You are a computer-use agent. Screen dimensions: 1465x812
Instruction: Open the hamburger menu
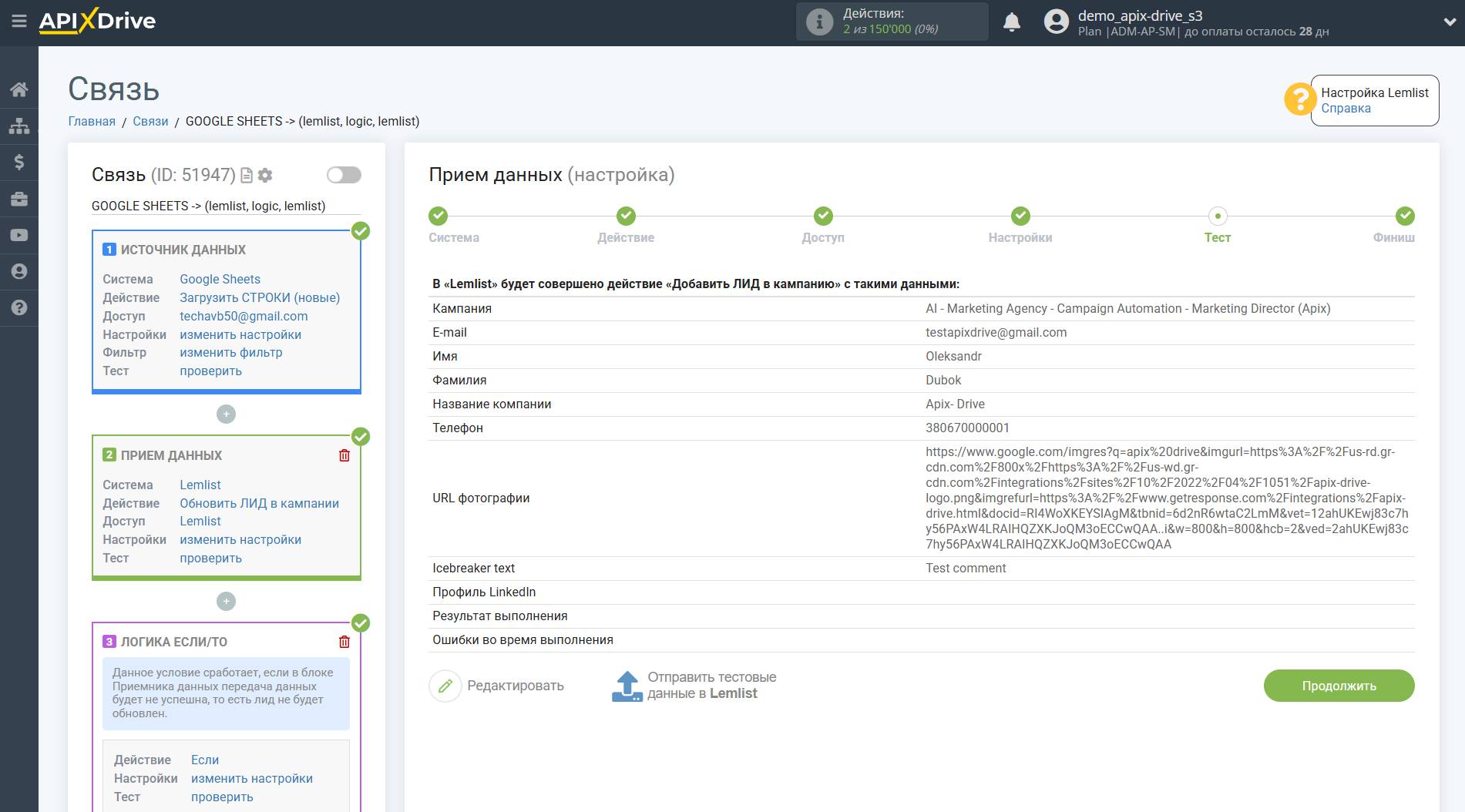click(x=19, y=22)
